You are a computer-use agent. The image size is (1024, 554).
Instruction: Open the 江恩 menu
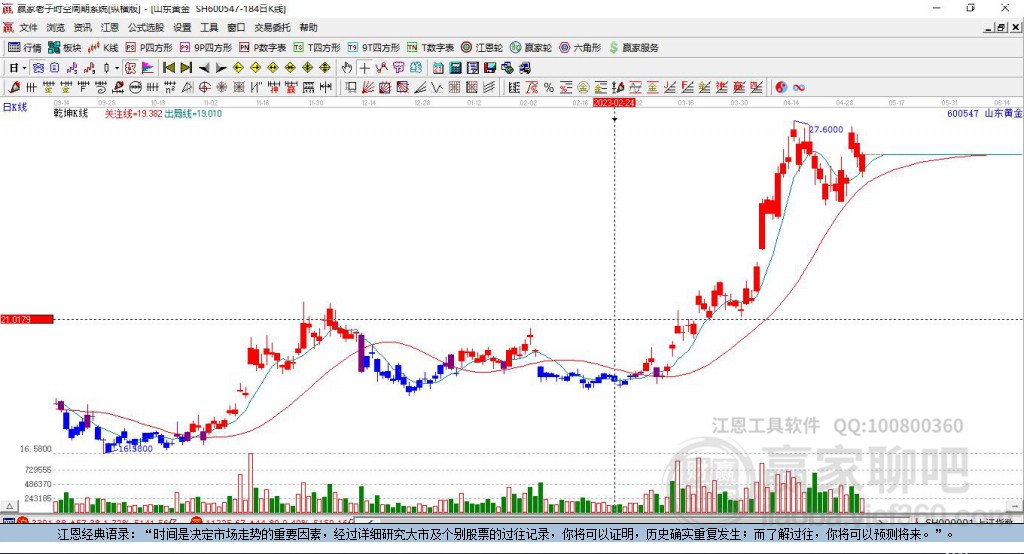click(x=110, y=27)
